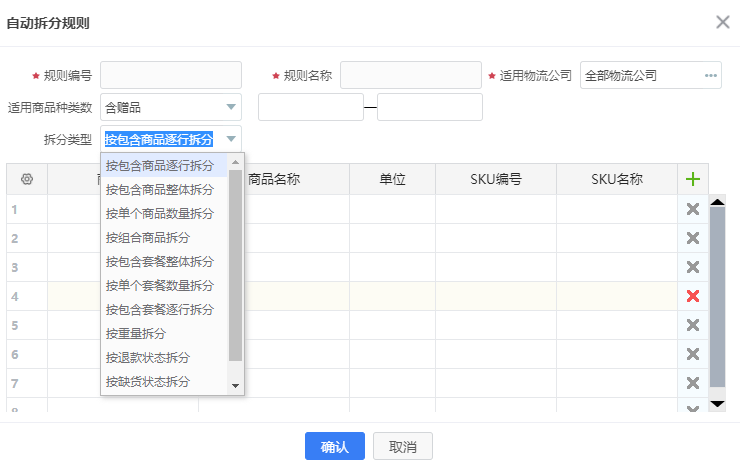The width and height of the screenshot is (740, 467).
Task: Pick 按组合商品拆分 from the list
Action: point(164,238)
